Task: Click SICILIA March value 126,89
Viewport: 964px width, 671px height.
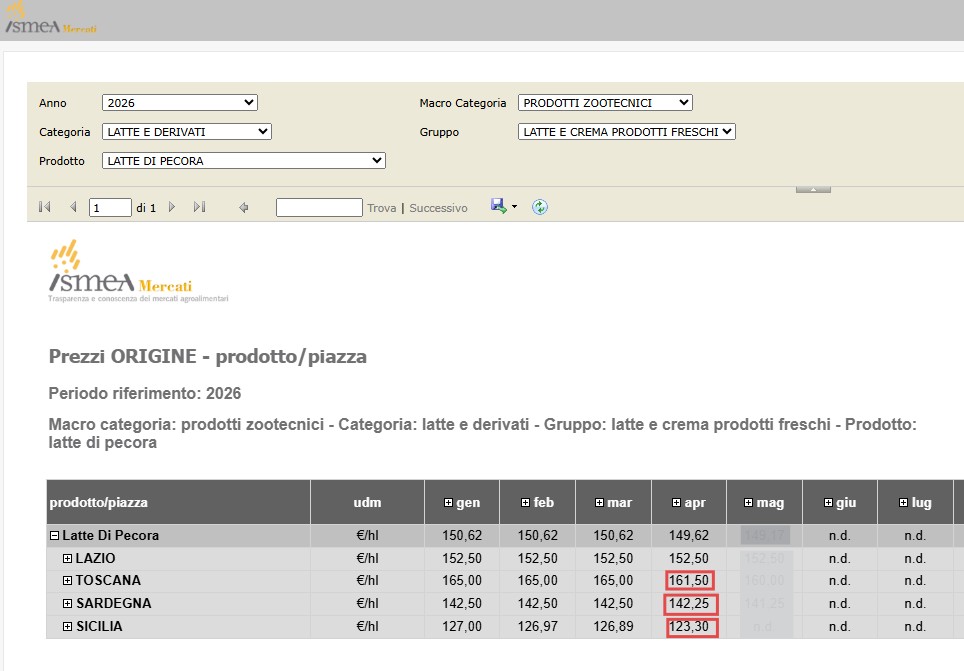Action: point(613,627)
